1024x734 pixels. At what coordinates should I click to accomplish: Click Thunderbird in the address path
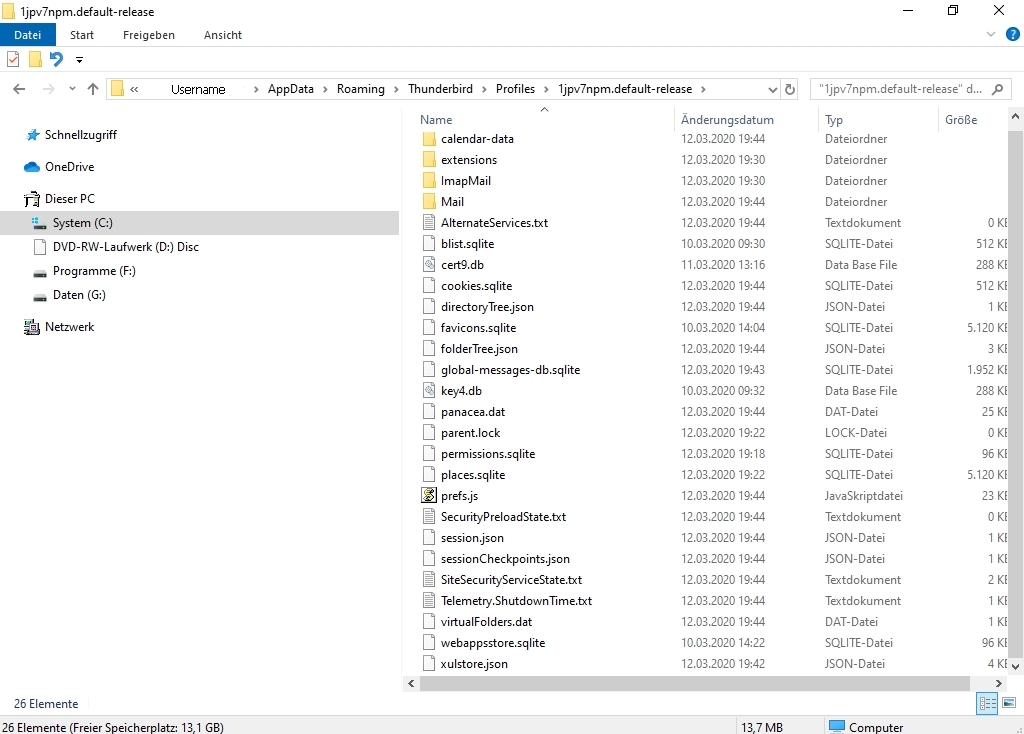(x=440, y=89)
